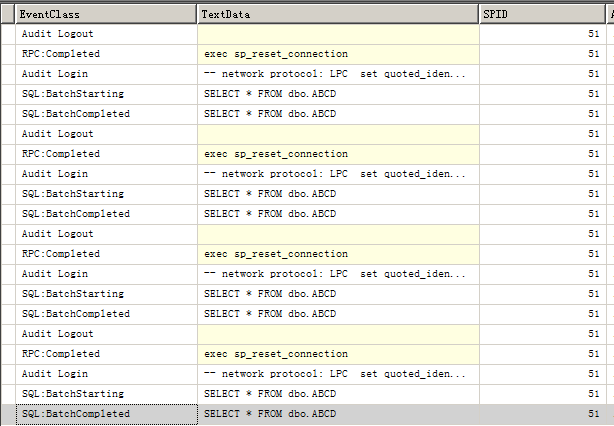Click the TextData column header
The height and width of the screenshot is (426, 614).
click(x=338, y=14)
